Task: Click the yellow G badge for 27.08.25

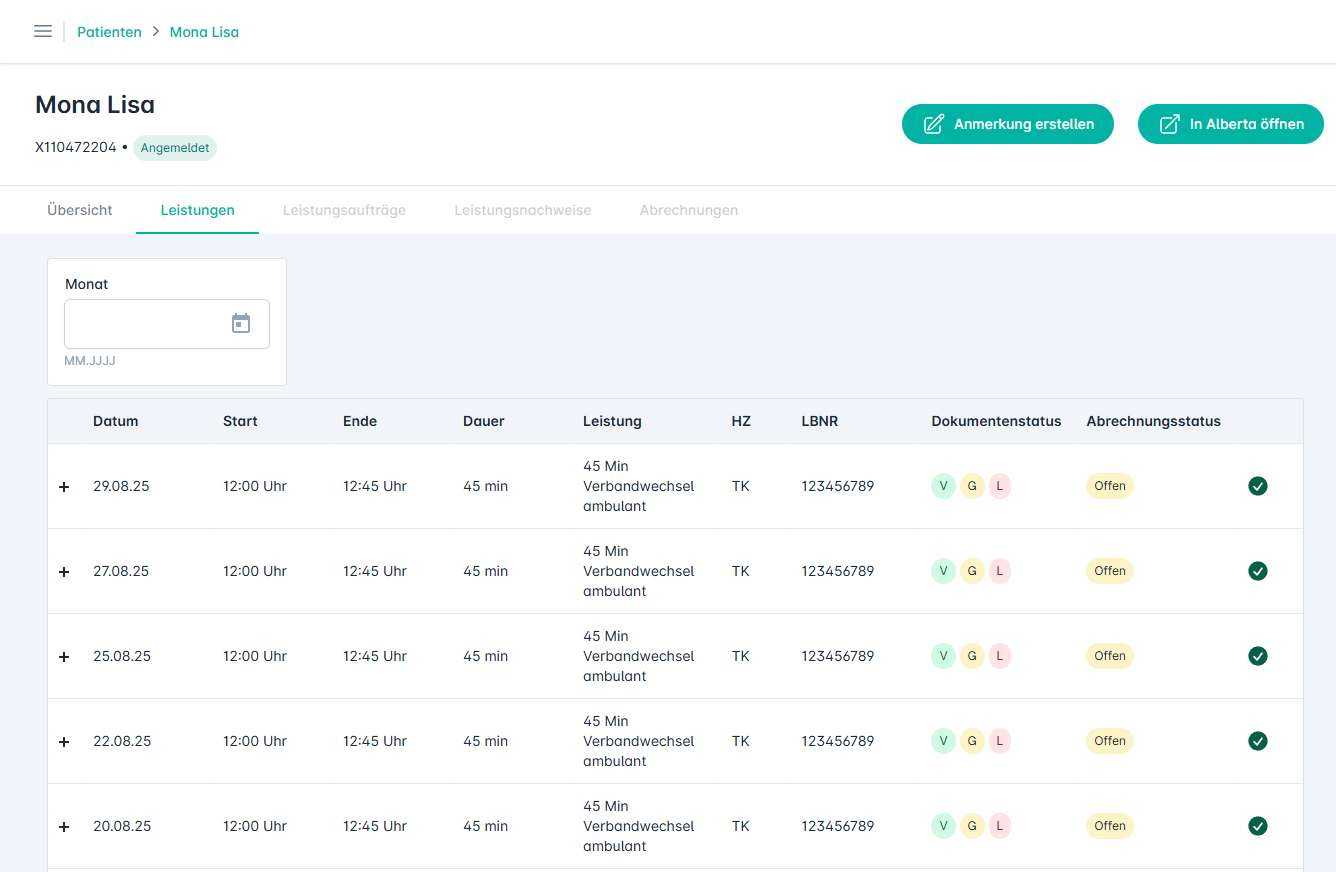Action: [972, 571]
